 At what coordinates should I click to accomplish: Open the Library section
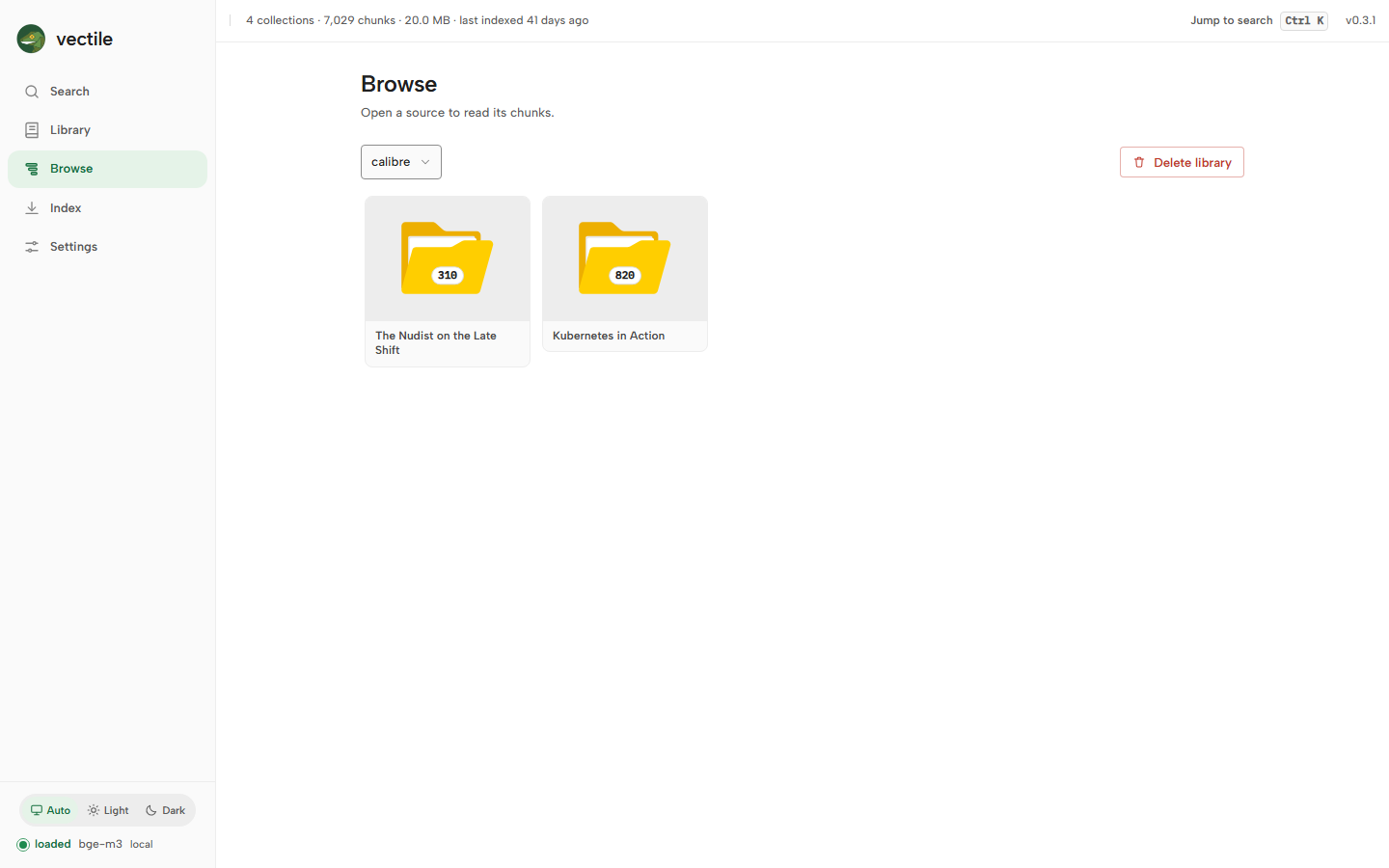[x=107, y=130]
